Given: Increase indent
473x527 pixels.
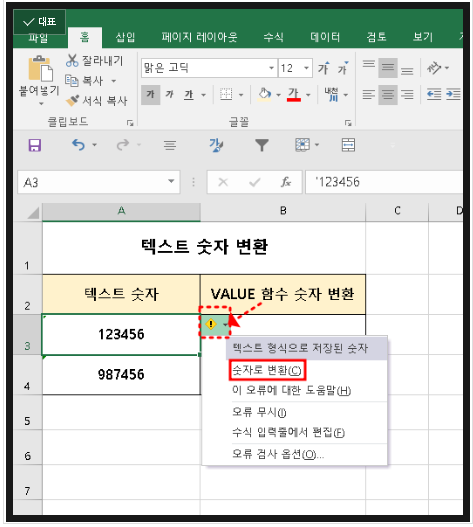Looking at the screenshot, I should [453, 94].
